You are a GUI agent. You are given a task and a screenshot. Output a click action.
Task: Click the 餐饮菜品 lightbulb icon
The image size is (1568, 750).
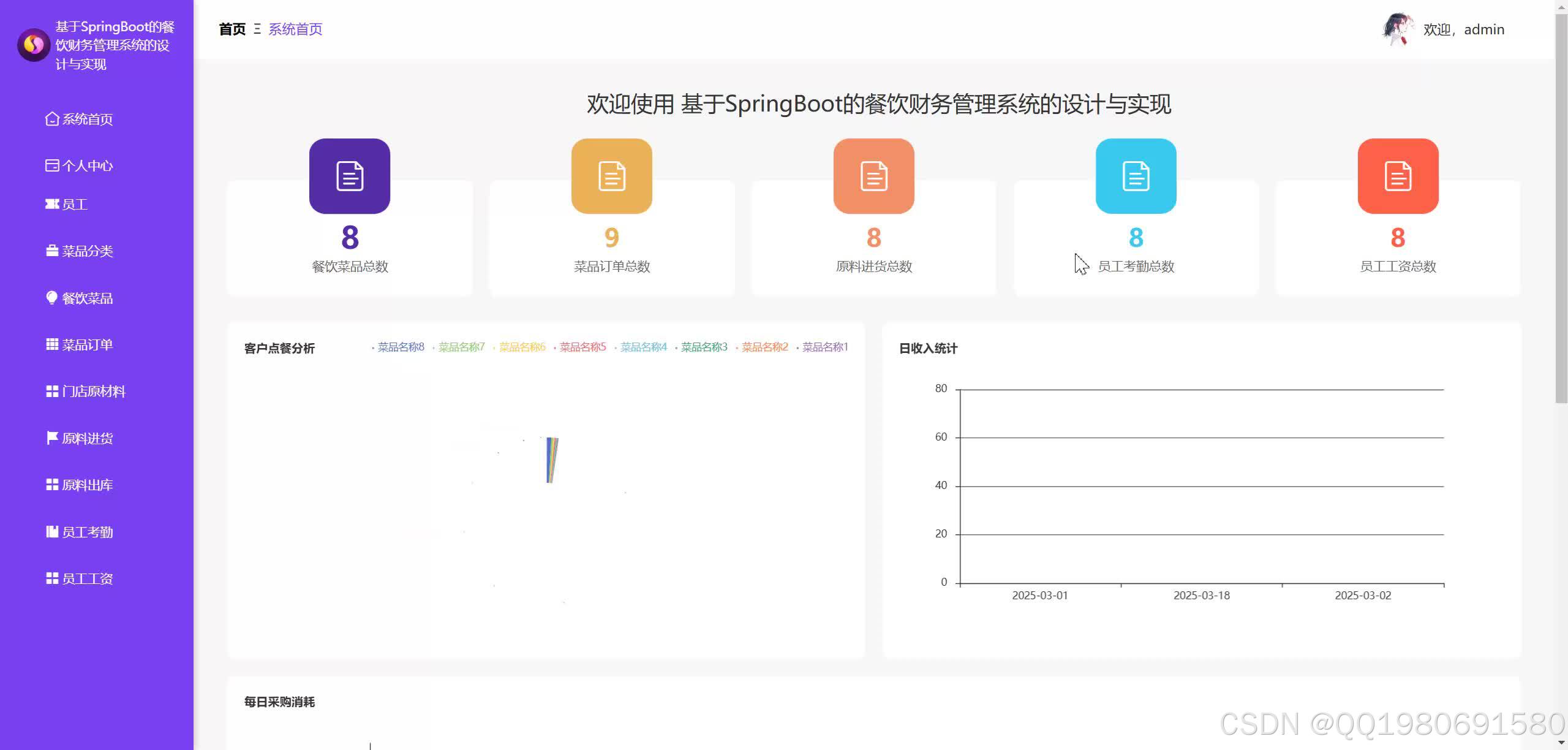51,298
